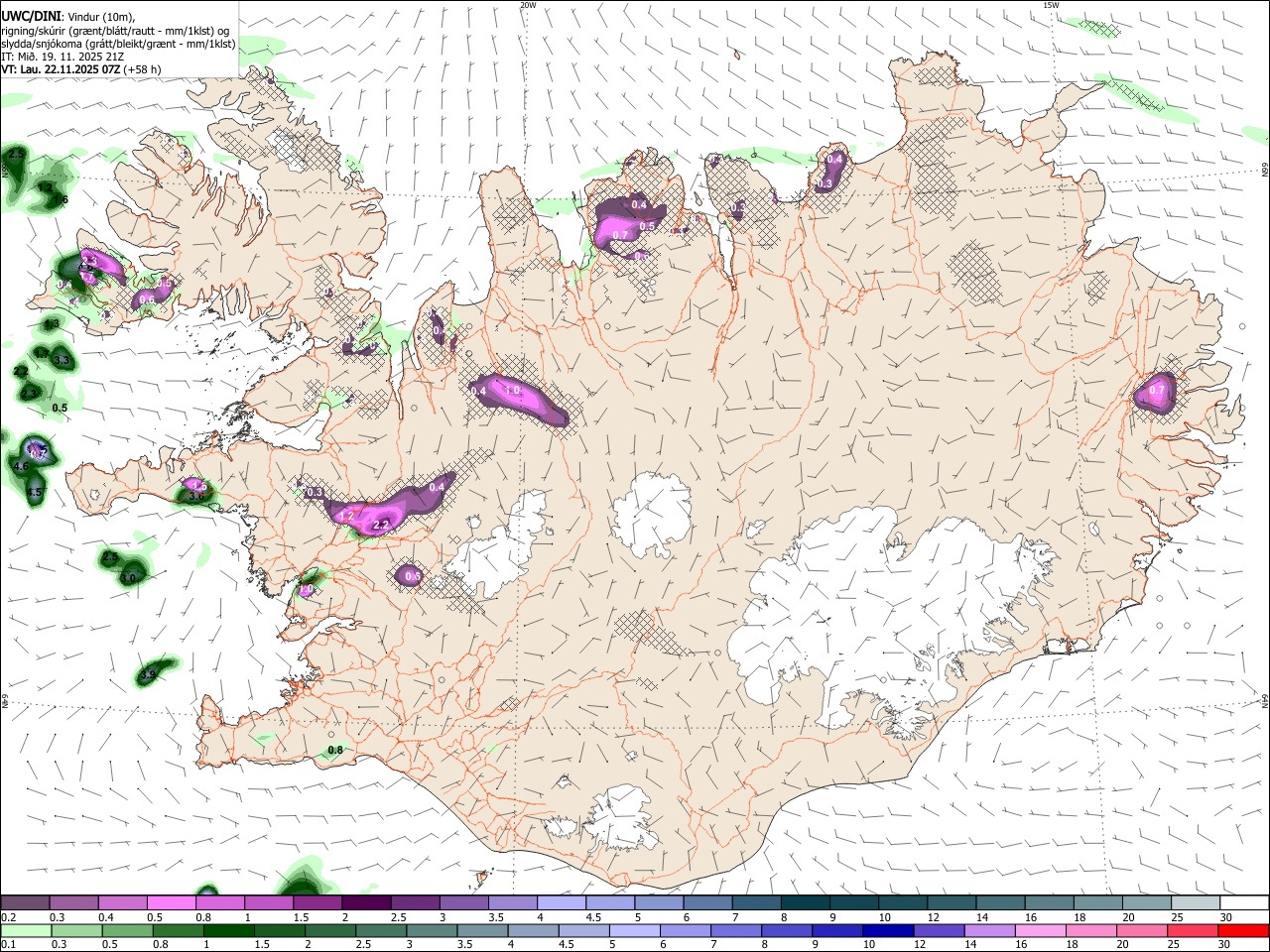Click the 4.5 rain value on the map
The width and height of the screenshot is (1270, 952).
point(35,493)
